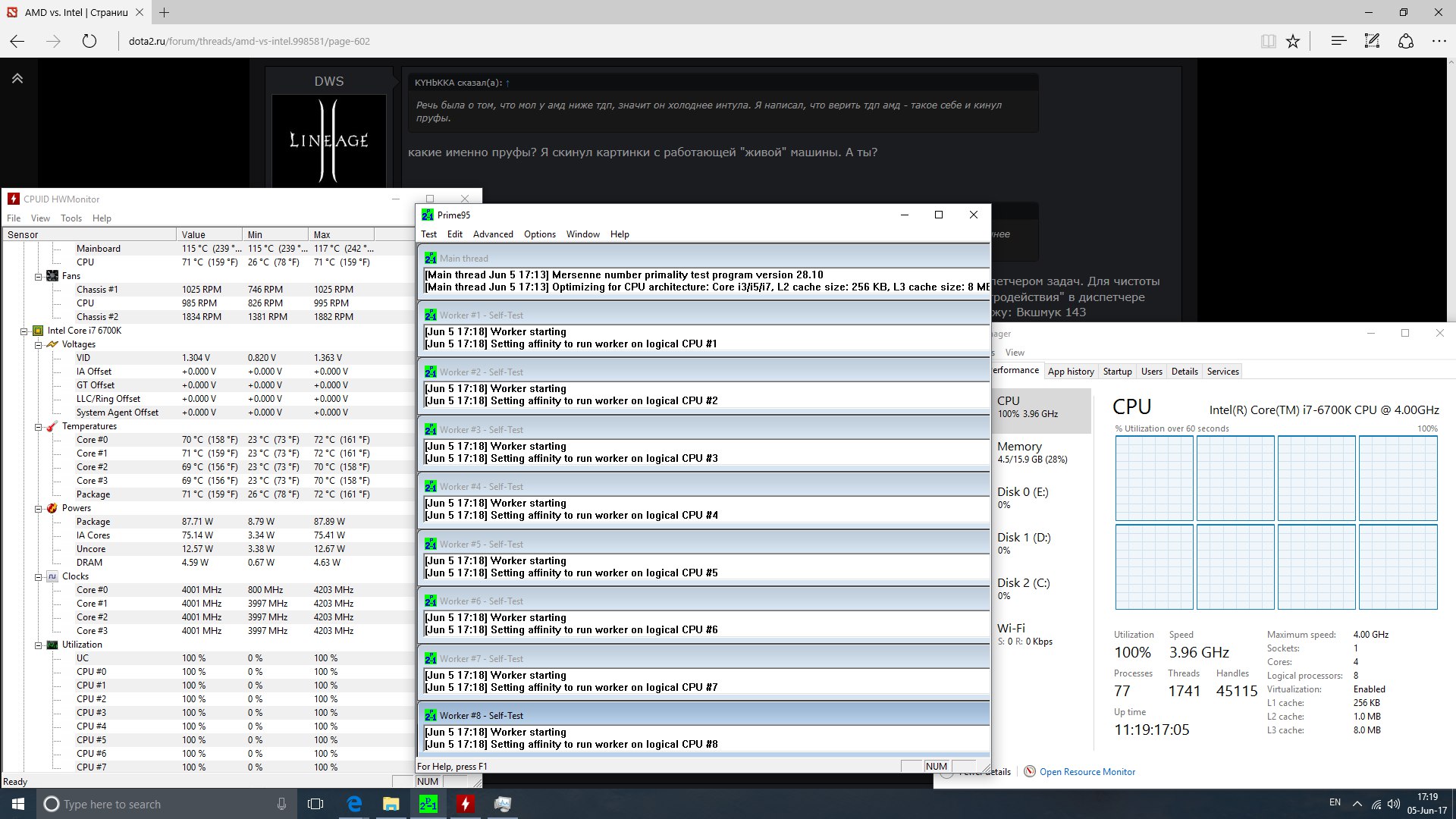Open Task View icon on taskbar
The height and width of the screenshot is (819, 1456).
tap(315, 804)
